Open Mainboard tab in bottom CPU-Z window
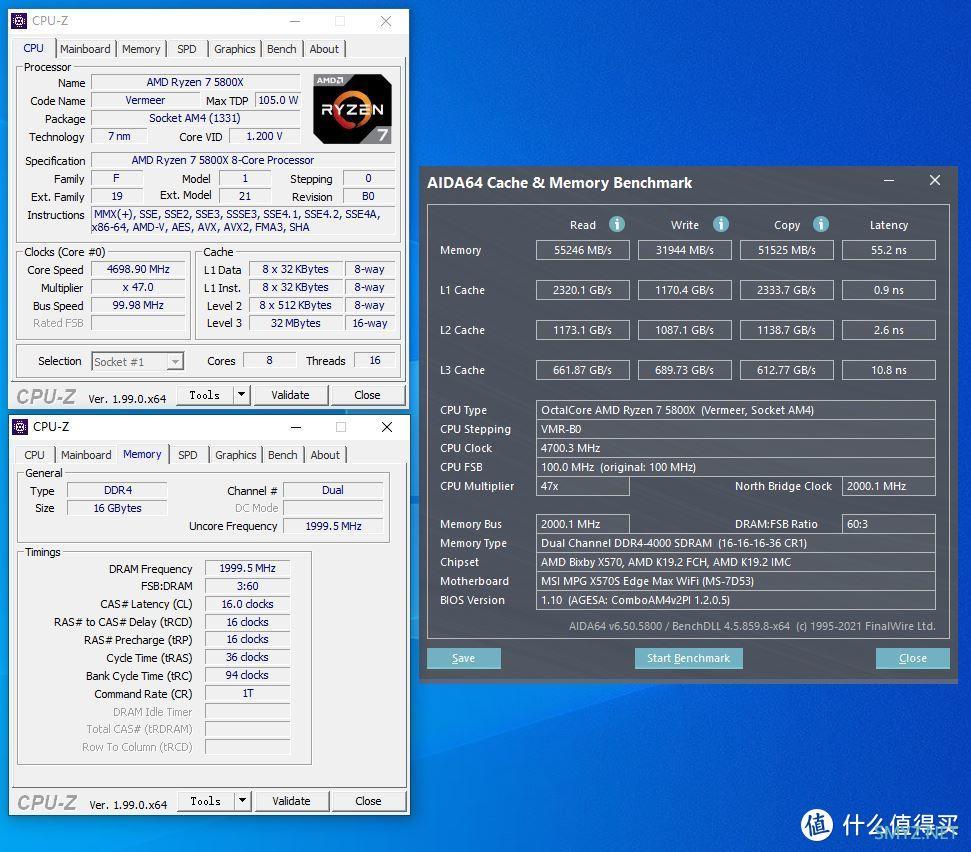971x852 pixels. (x=86, y=455)
